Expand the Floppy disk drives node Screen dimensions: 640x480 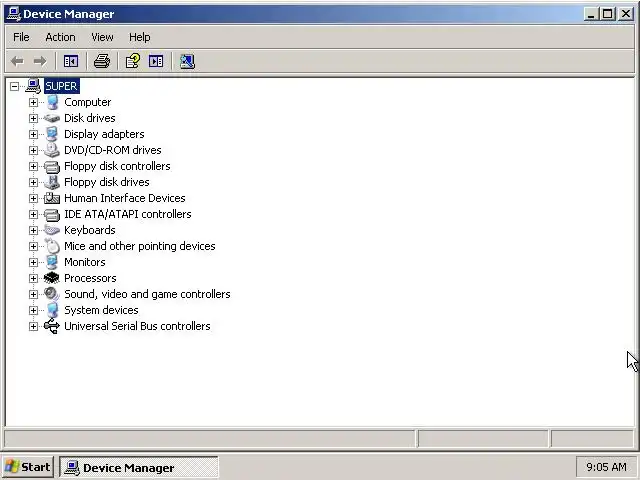coord(33,182)
